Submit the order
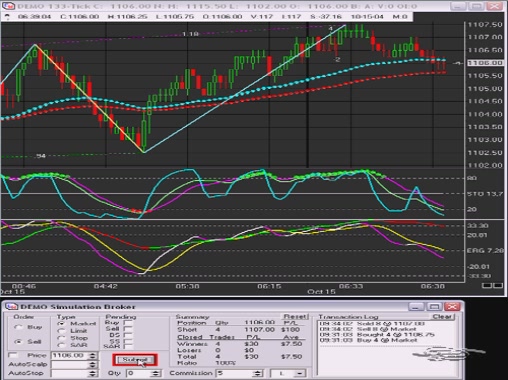Image resolution: width=508 pixels, height=380 pixels. (135, 360)
